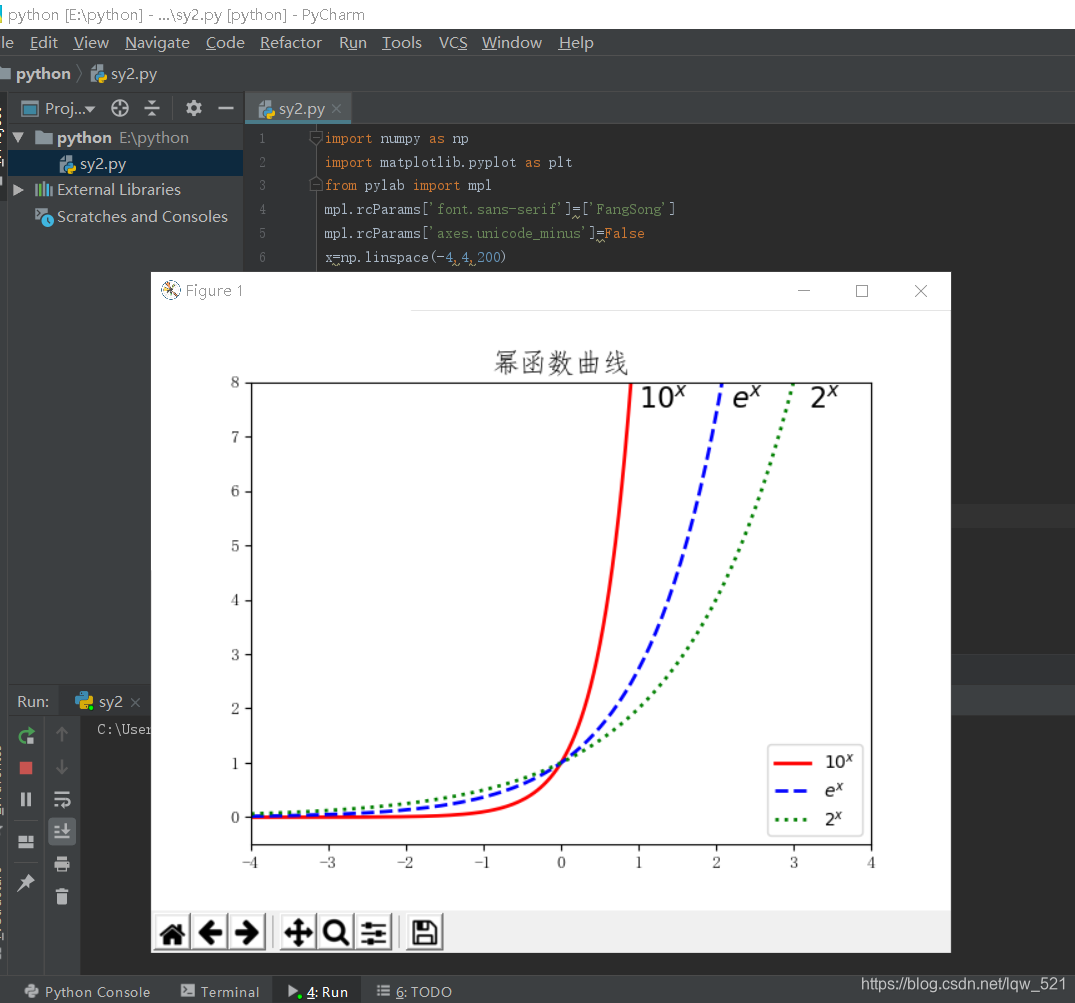Open Project panel settings gear
Viewport: 1075px width, 1003px height.
pos(194,108)
